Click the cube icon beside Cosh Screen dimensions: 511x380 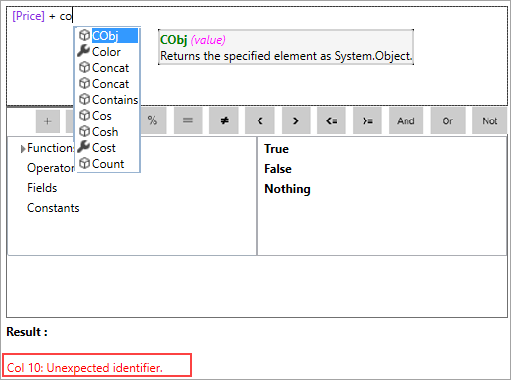(84, 131)
